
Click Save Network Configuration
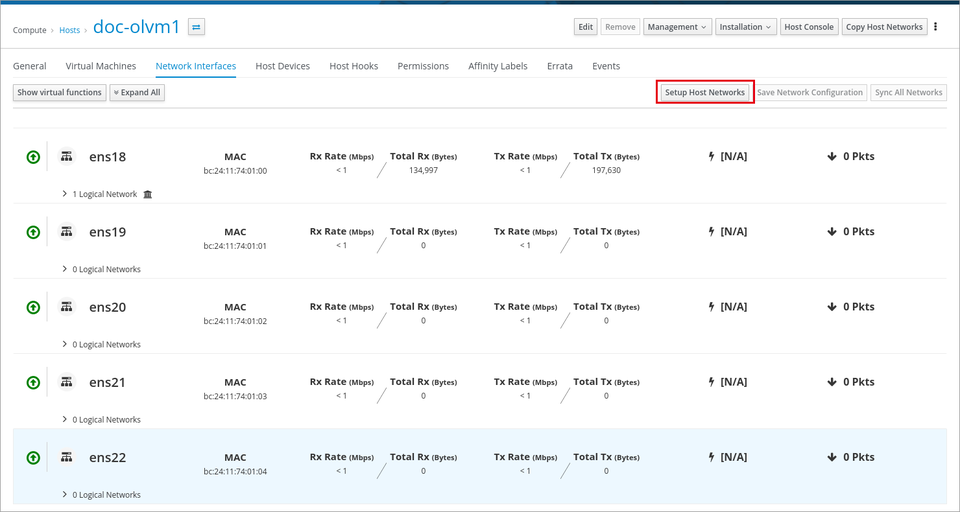point(810,92)
